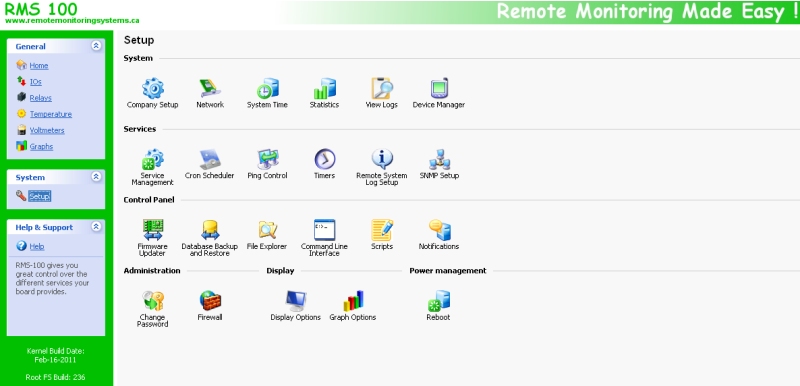Open the Notifications icon

439,230
